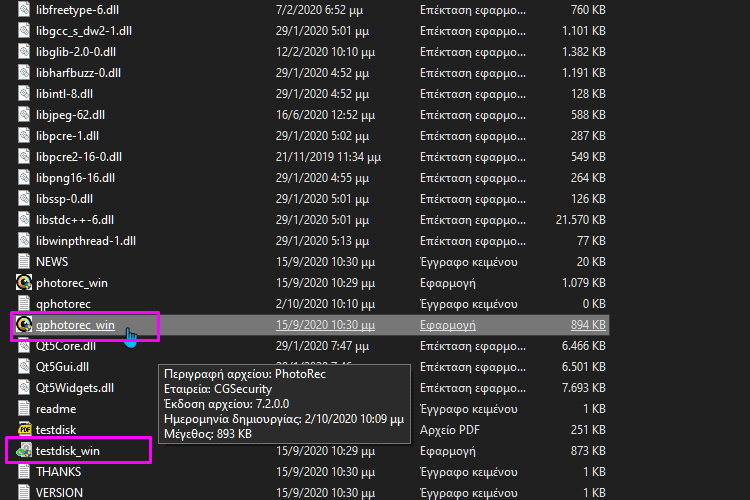The height and width of the screenshot is (500, 750).
Task: Select the libpcre-1.dll file icon
Action: tap(23, 136)
